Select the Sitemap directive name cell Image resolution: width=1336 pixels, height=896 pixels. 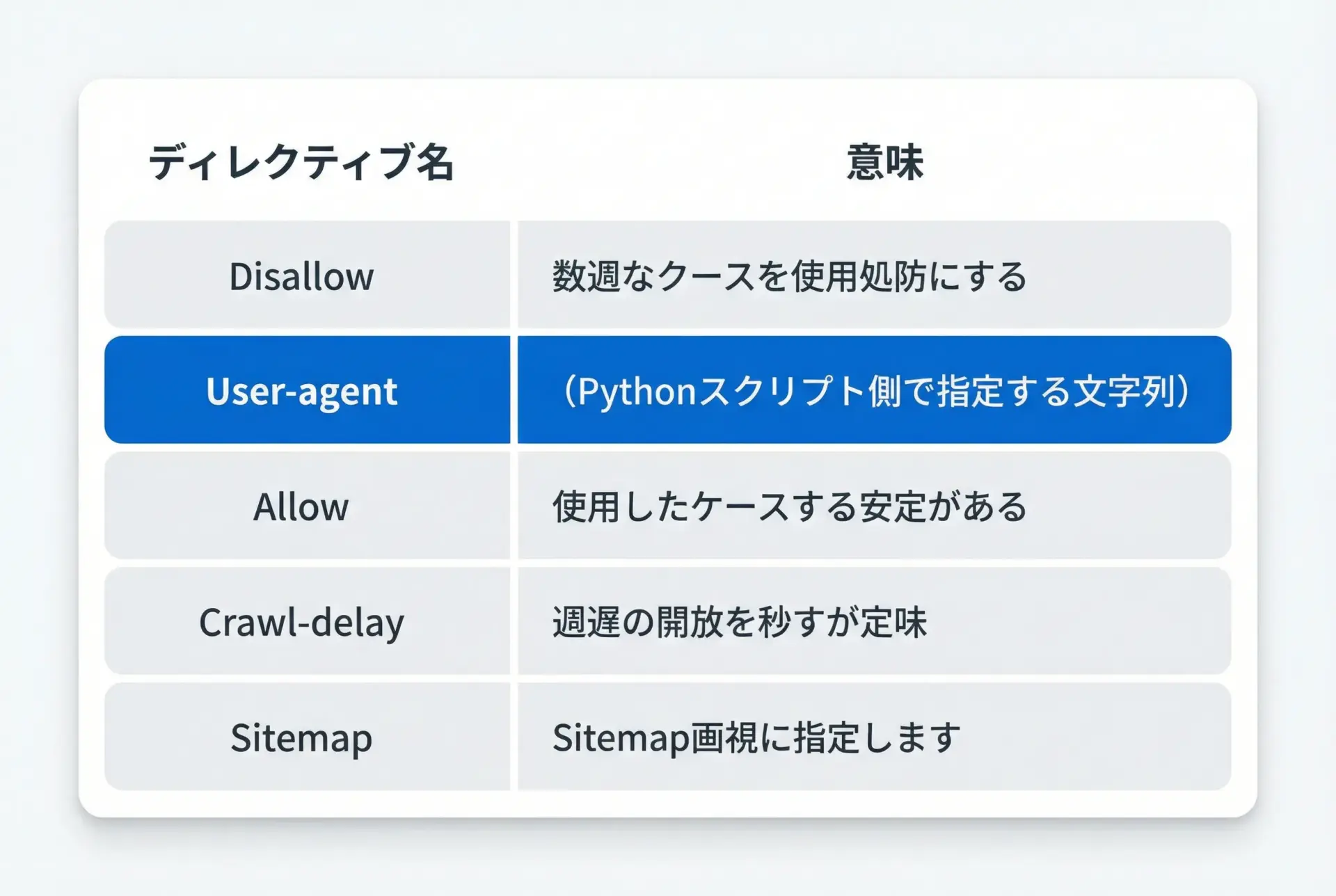(301, 737)
